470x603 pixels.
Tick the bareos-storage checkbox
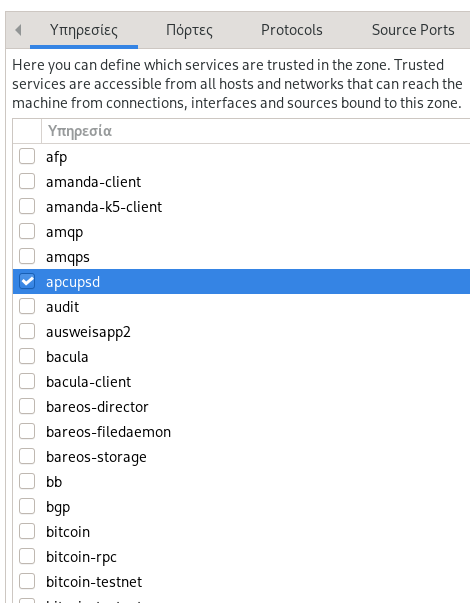point(27,456)
